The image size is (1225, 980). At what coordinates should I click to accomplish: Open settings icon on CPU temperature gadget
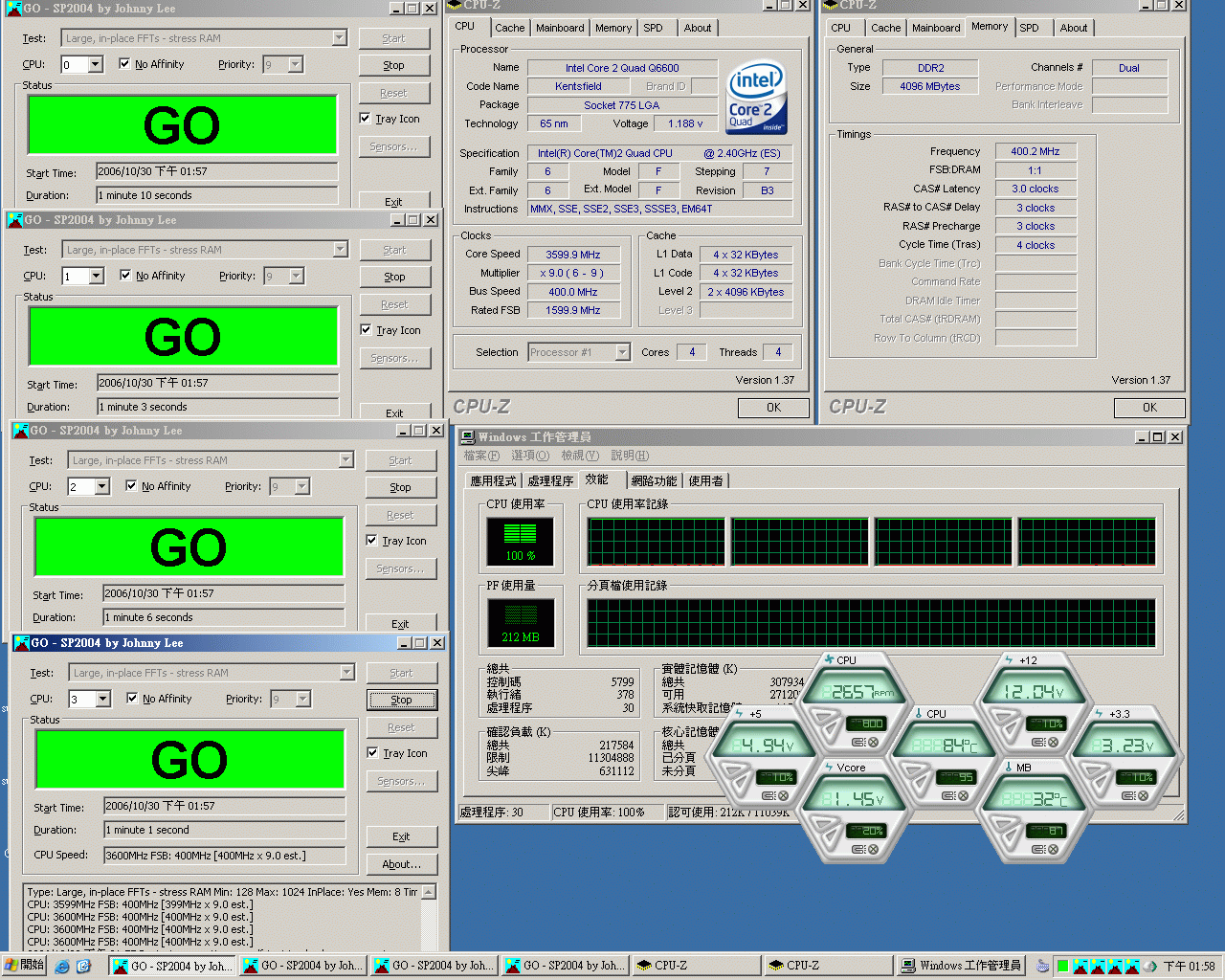[x=948, y=795]
